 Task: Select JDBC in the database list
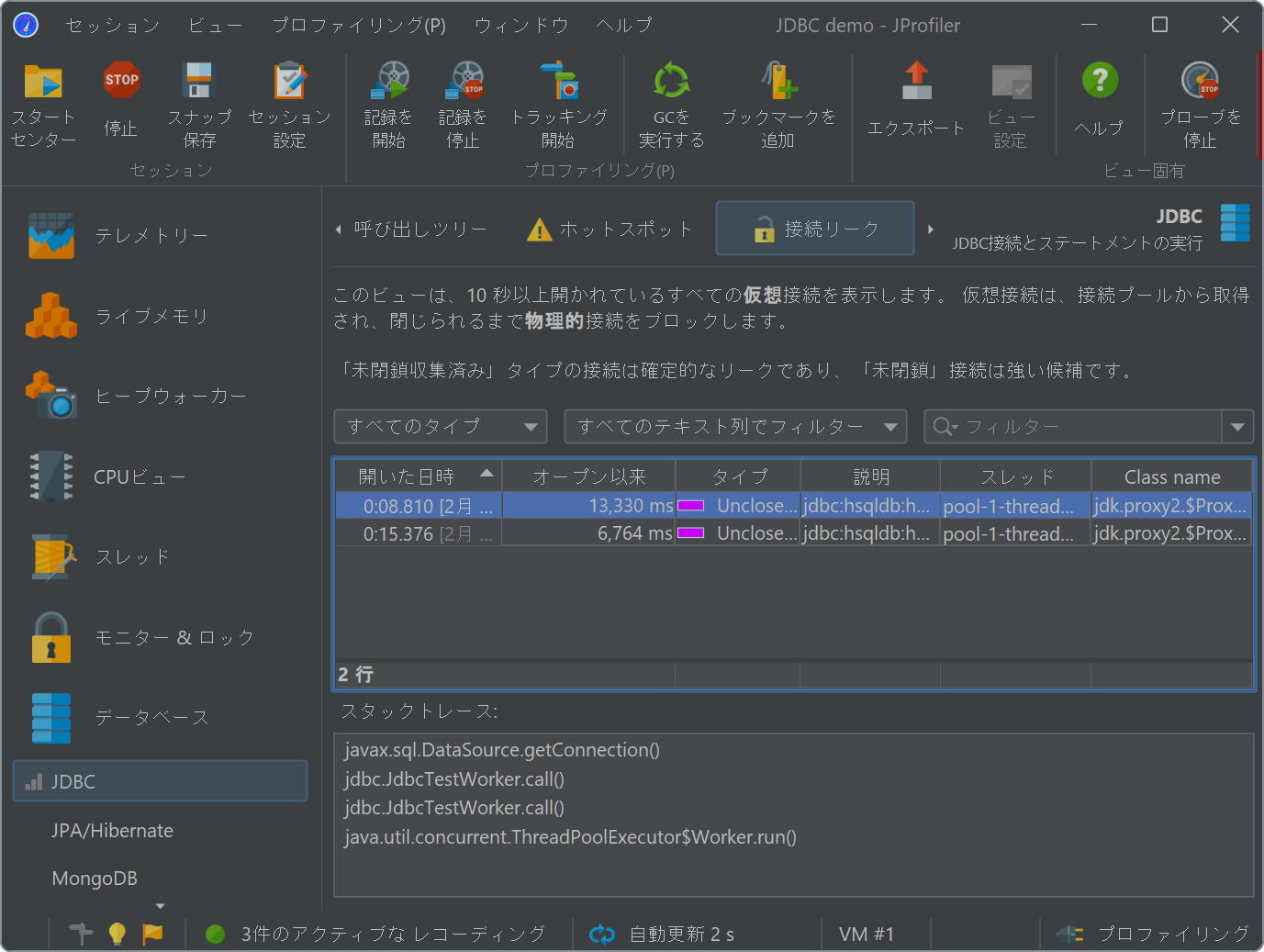pyautogui.click(x=161, y=782)
